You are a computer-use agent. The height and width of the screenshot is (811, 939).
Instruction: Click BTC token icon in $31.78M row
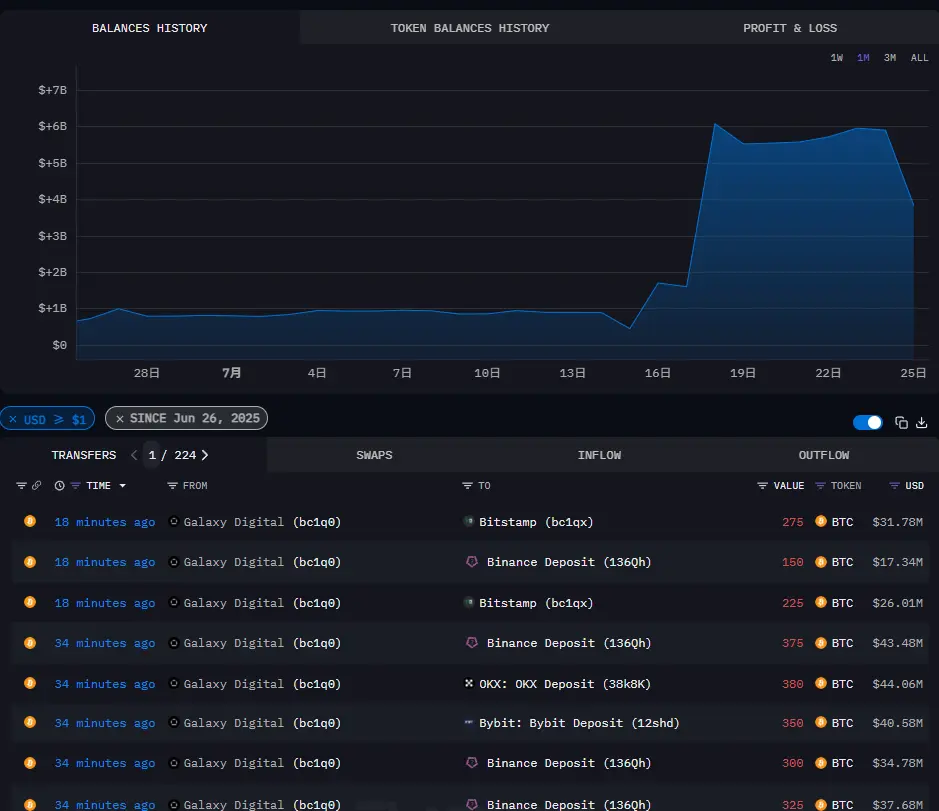tap(821, 521)
